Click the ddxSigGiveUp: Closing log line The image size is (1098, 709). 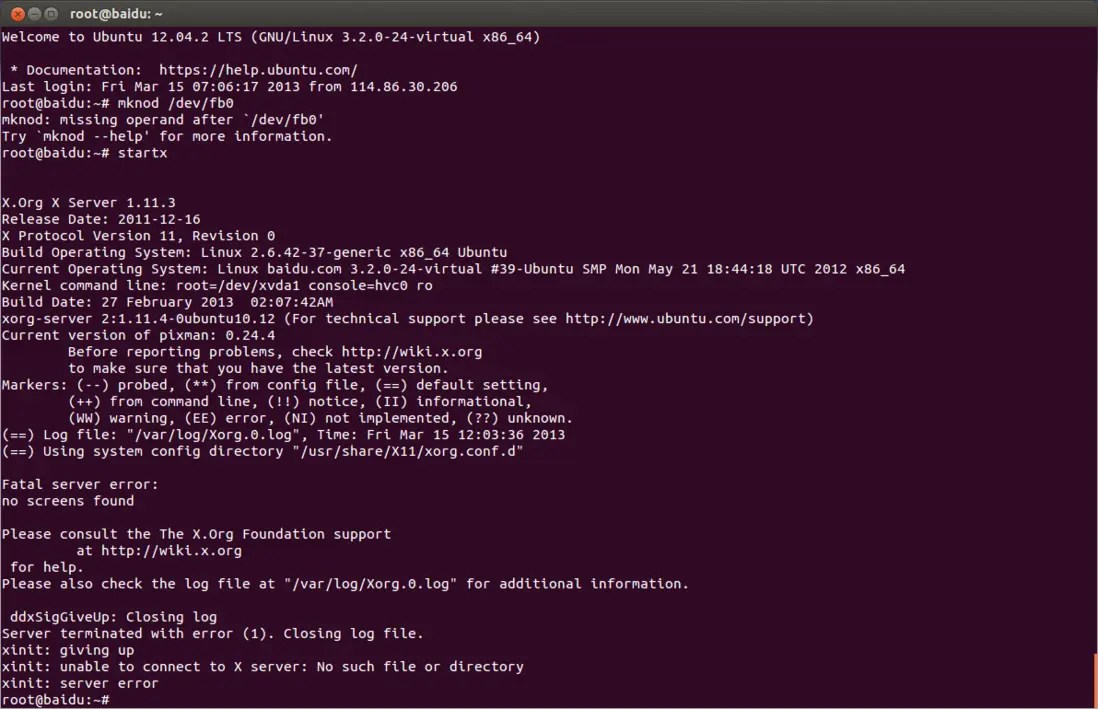point(110,616)
